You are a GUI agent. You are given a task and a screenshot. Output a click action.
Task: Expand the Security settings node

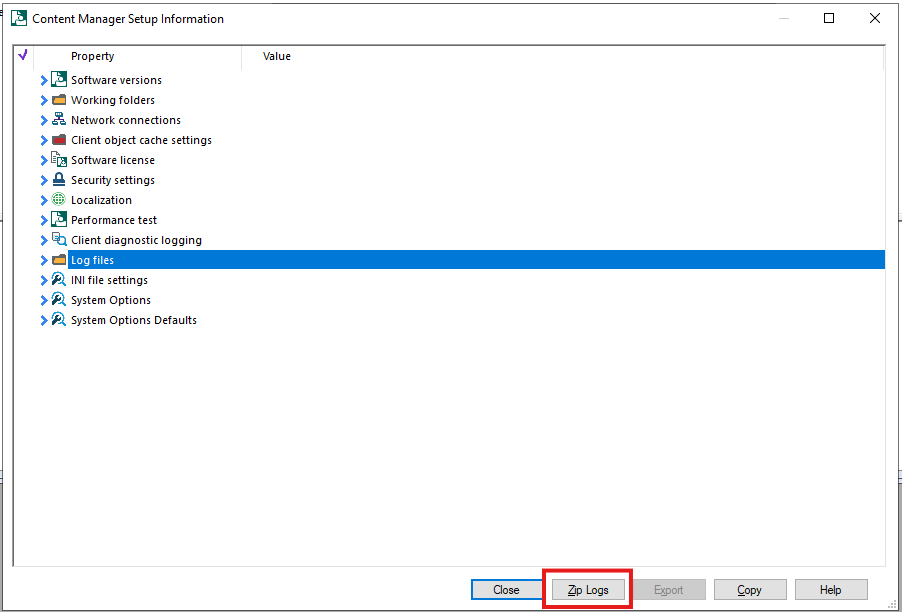pyautogui.click(x=44, y=180)
